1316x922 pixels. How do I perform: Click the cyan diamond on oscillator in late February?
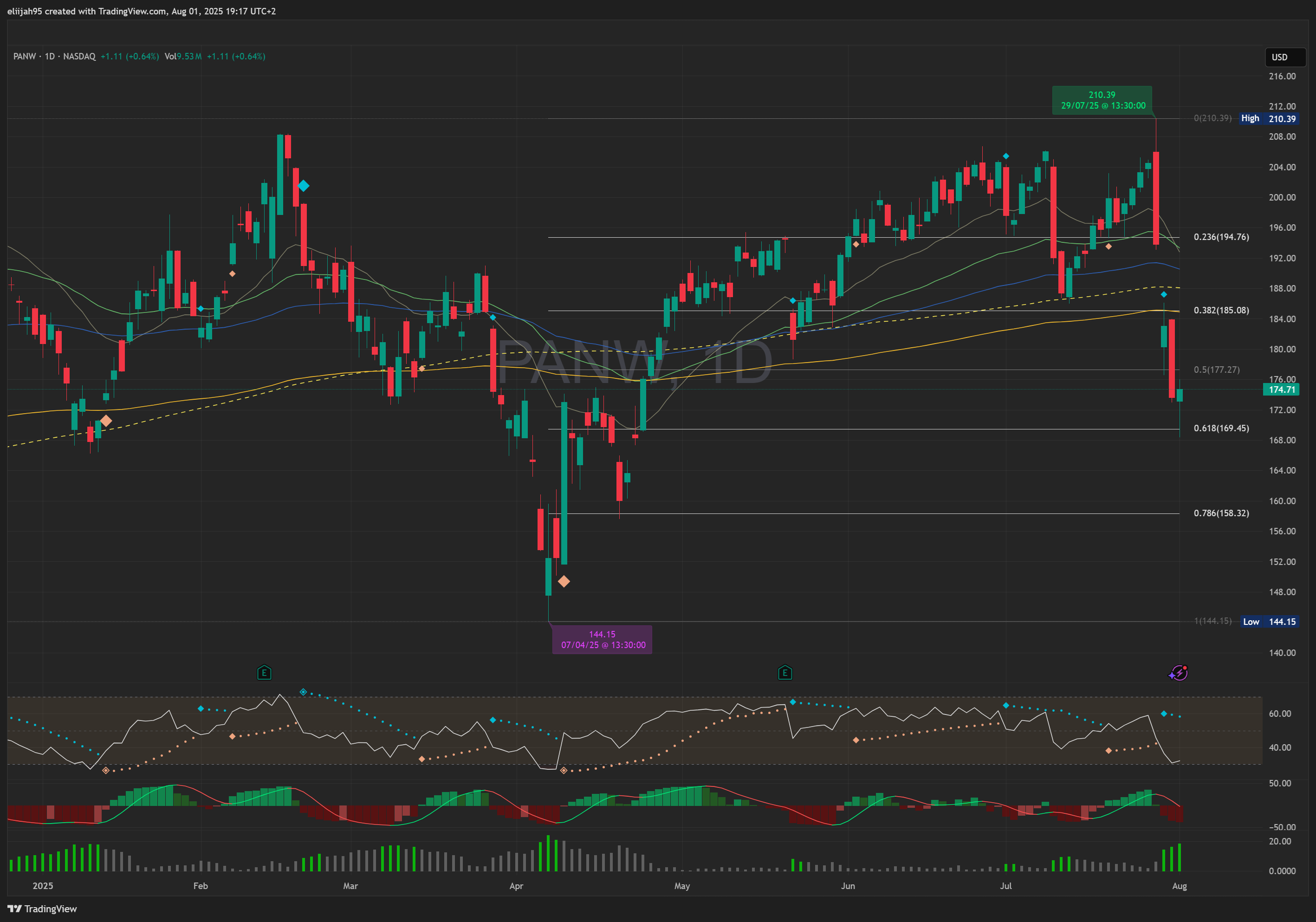(x=303, y=692)
